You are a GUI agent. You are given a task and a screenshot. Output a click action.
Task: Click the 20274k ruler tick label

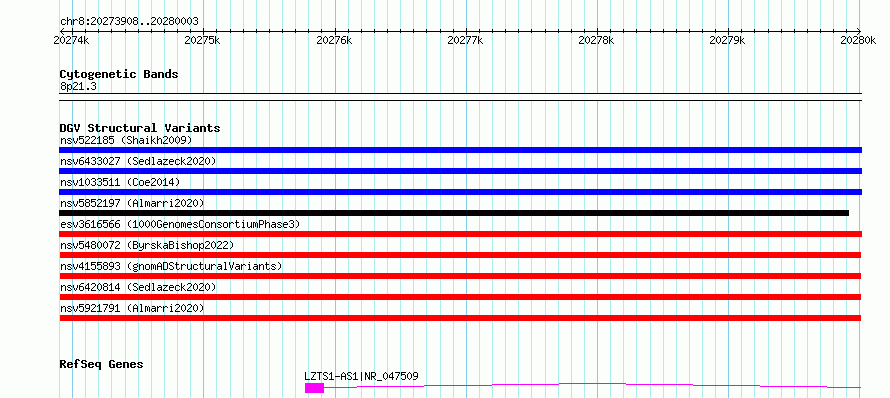[71, 40]
